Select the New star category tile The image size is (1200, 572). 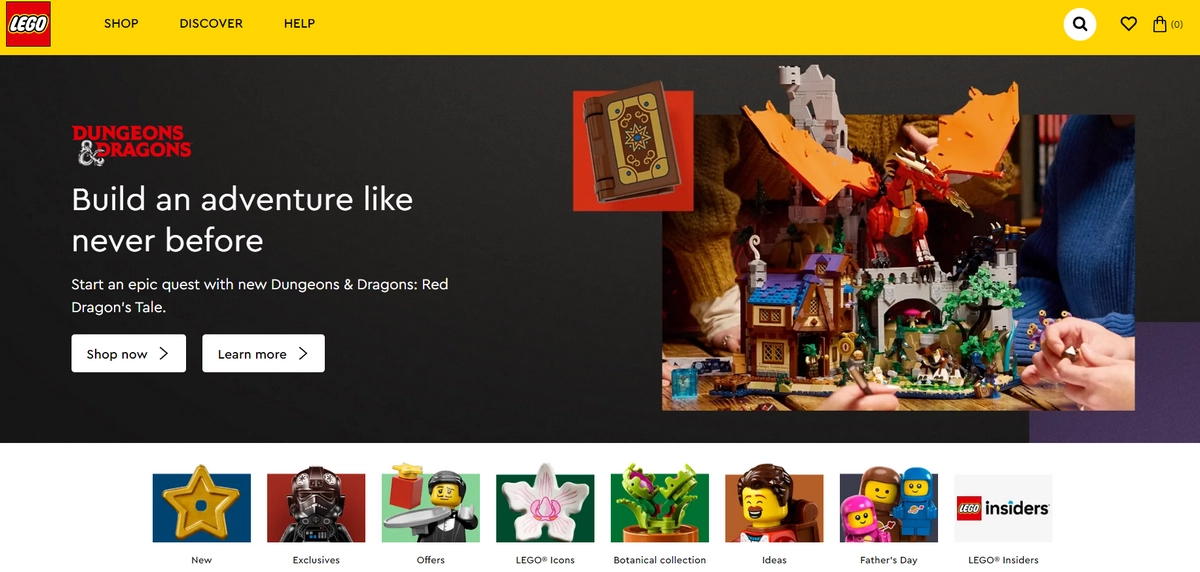(201, 508)
